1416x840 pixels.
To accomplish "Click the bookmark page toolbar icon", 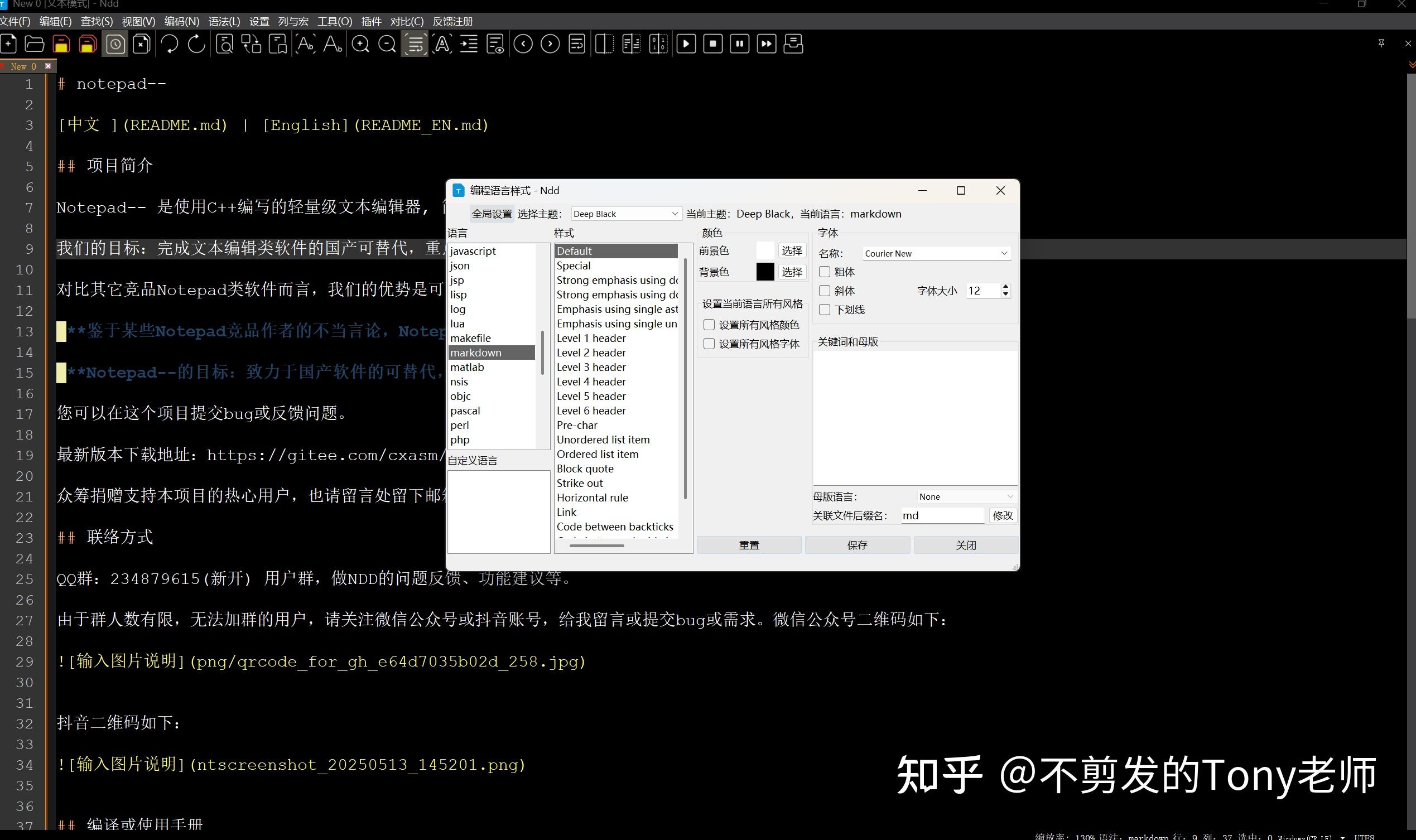I will (278, 44).
